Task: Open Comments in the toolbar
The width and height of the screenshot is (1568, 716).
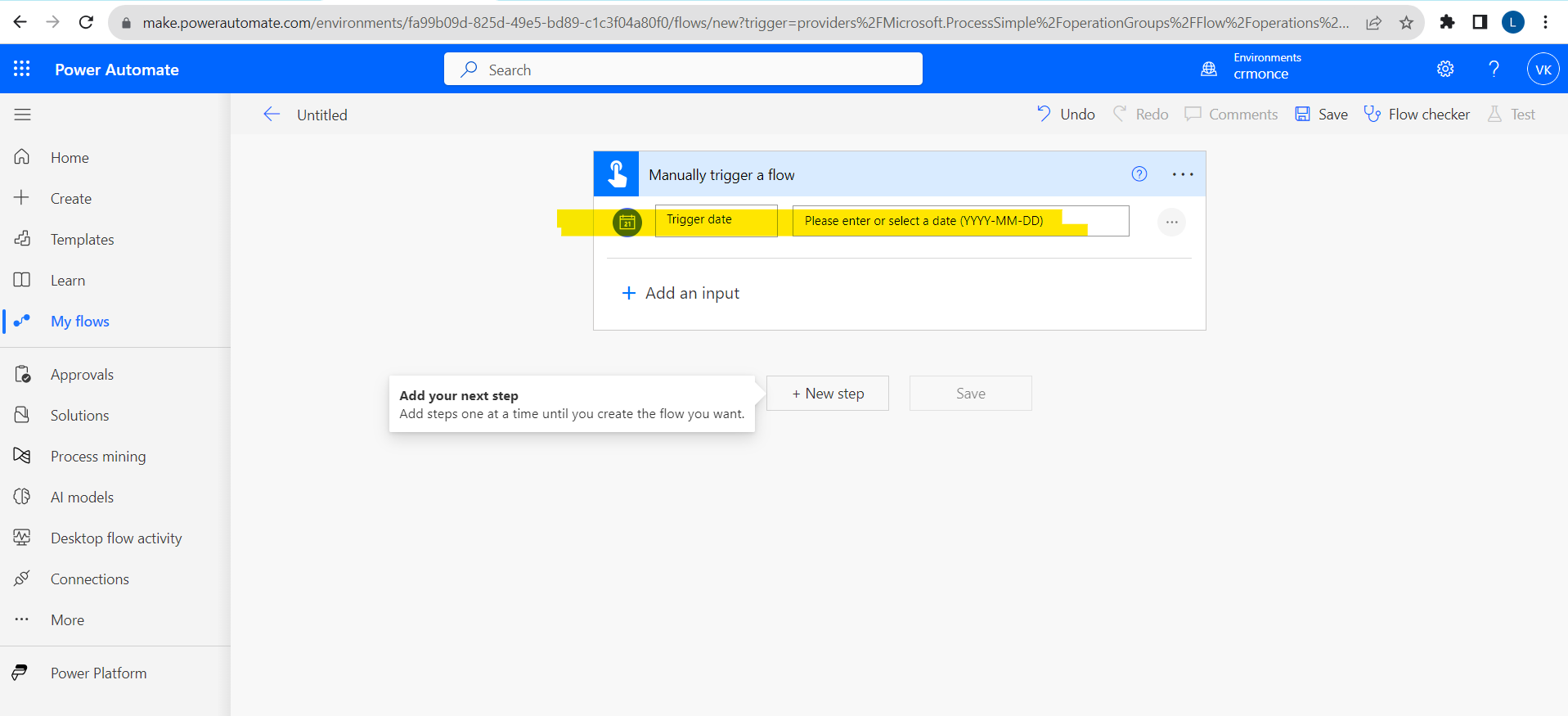Action: coord(1232,115)
